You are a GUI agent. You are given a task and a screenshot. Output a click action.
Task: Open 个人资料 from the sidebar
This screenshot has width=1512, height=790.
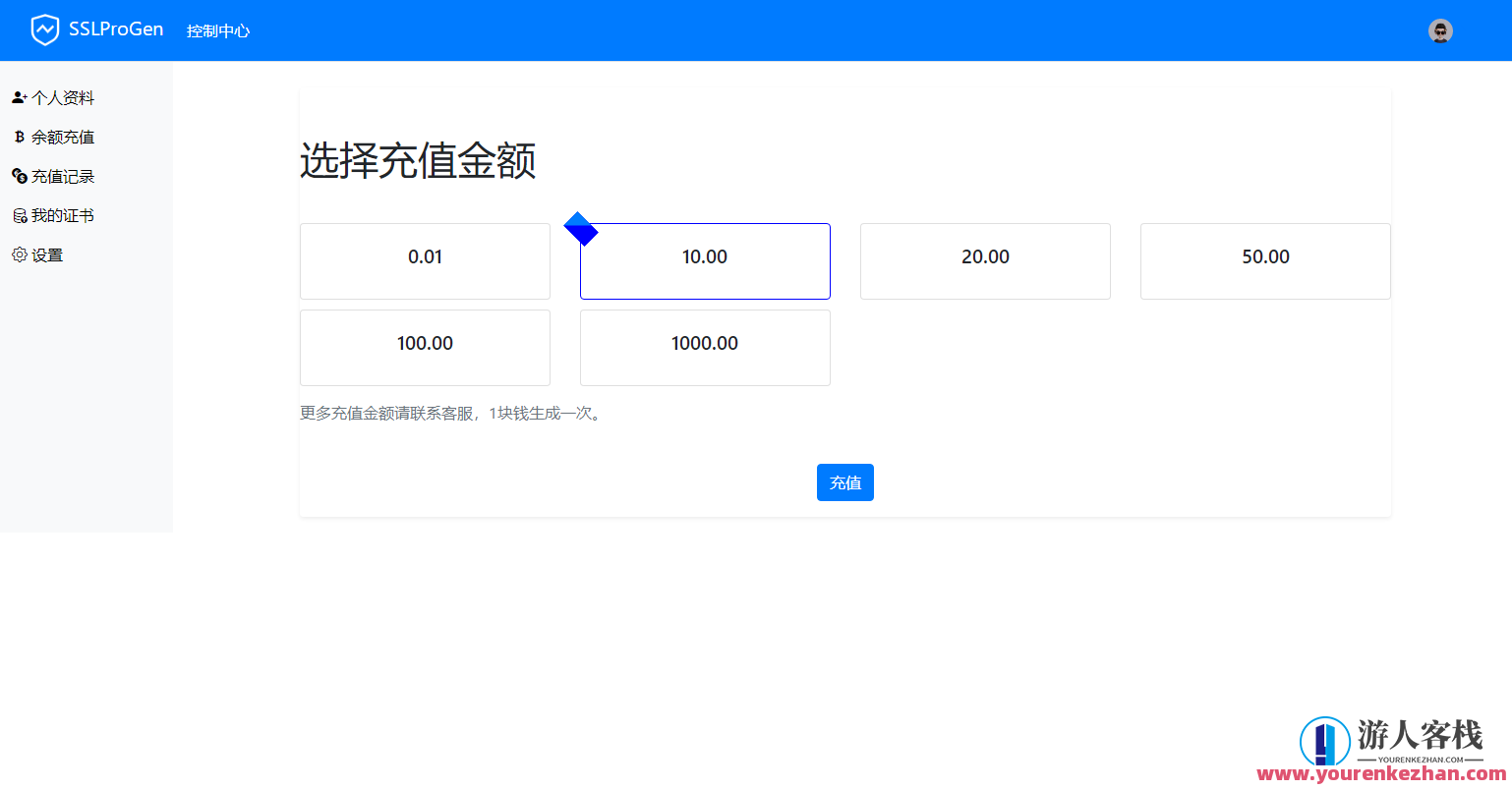(64, 96)
